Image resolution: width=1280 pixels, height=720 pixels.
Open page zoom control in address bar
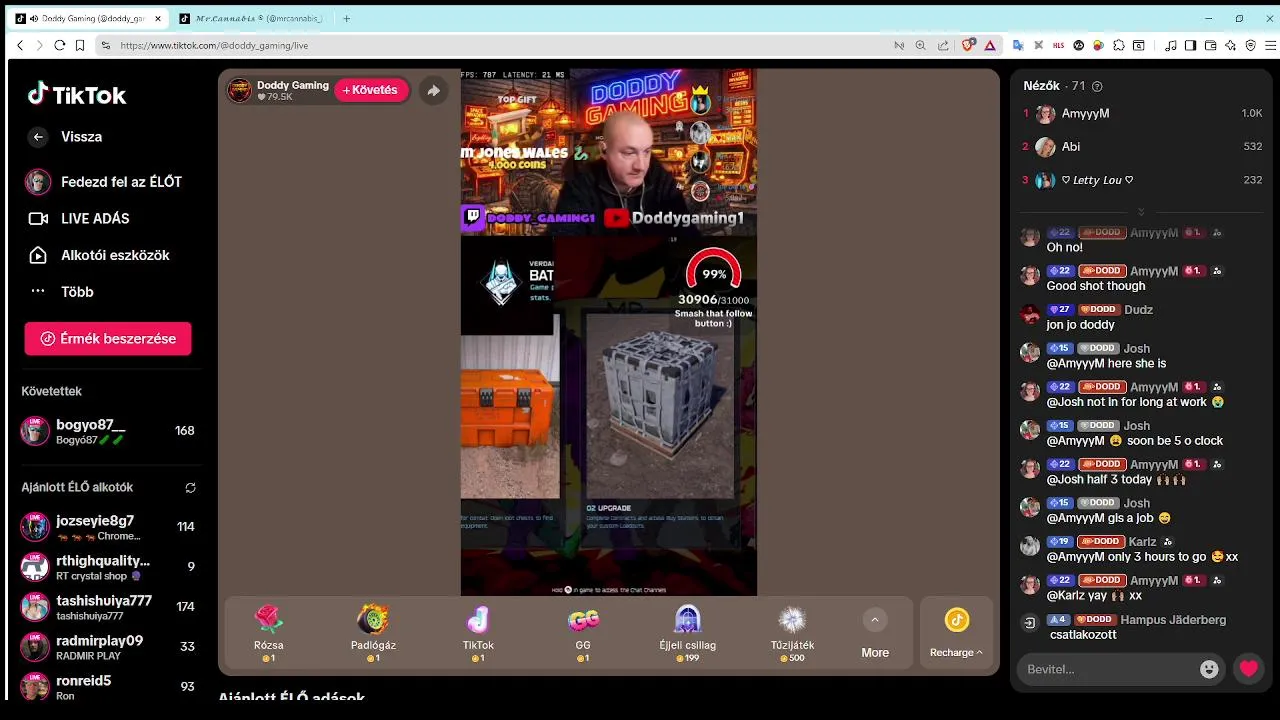(922, 45)
